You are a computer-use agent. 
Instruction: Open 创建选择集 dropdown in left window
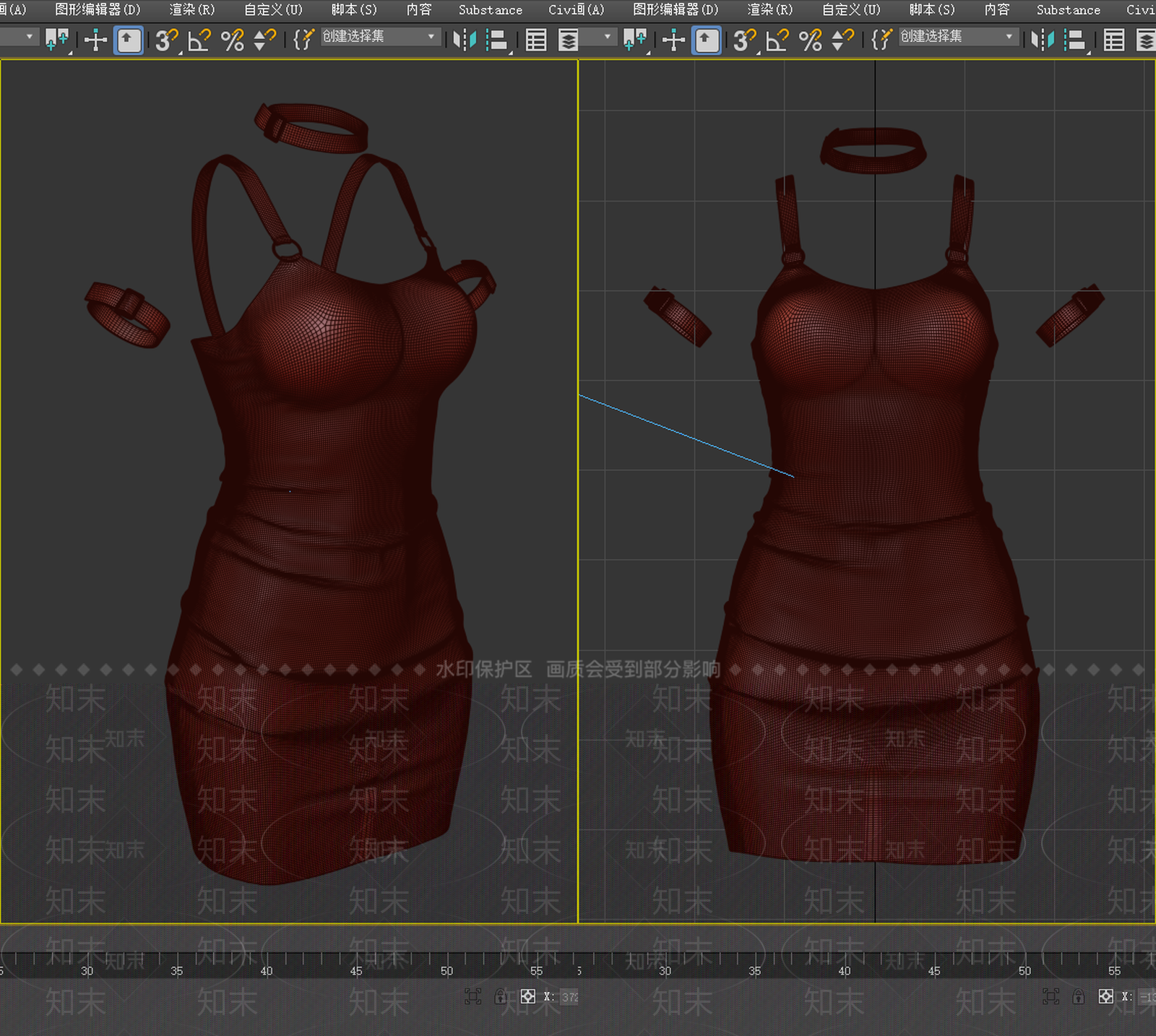pos(379,37)
